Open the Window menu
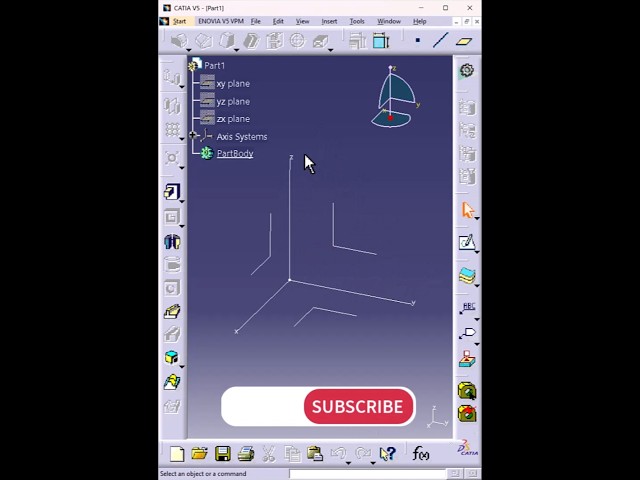This screenshot has height=480, width=640. click(x=389, y=21)
